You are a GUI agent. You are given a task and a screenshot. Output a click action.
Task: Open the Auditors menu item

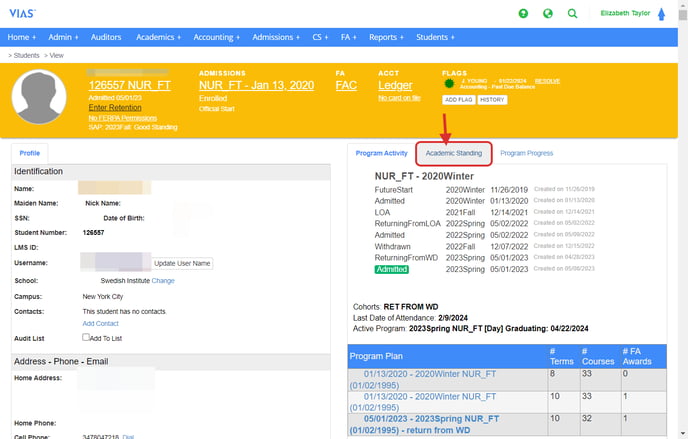point(106,37)
